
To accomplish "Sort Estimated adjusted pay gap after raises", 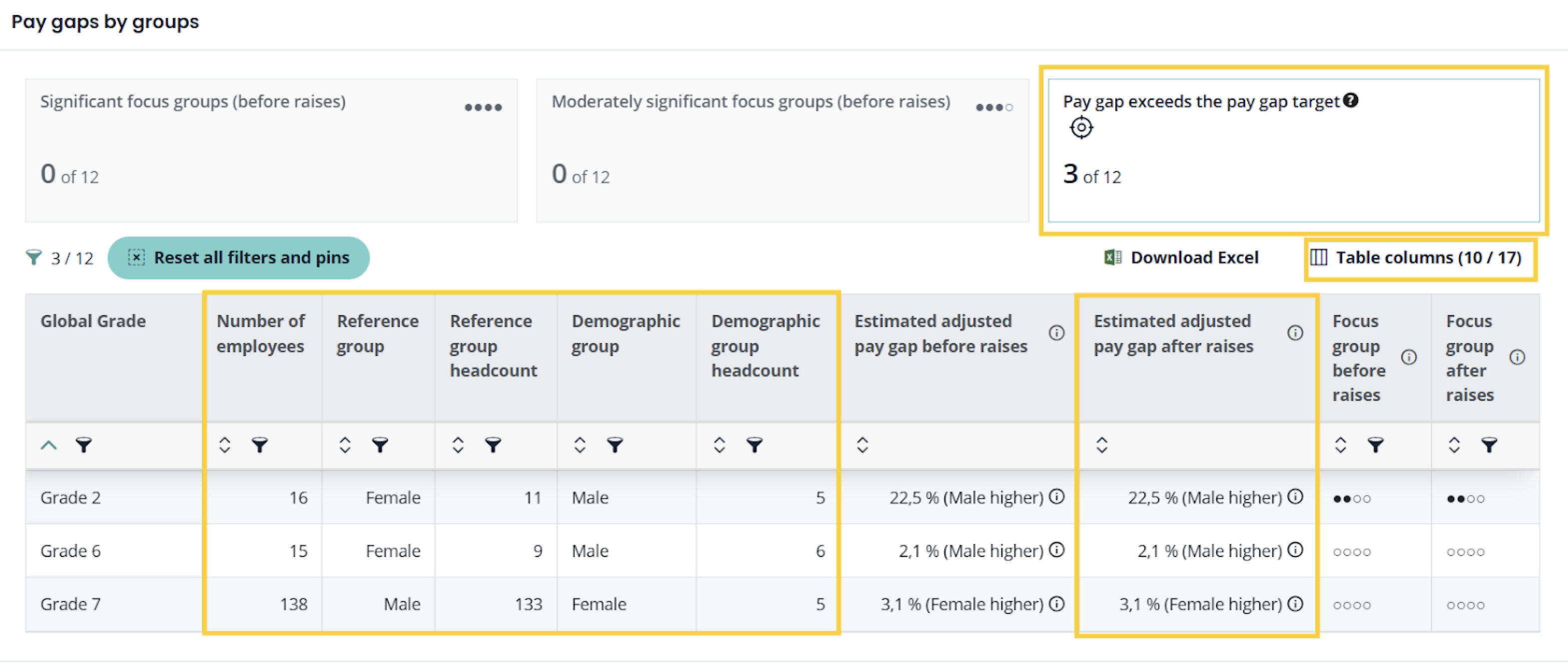I will [1102, 445].
